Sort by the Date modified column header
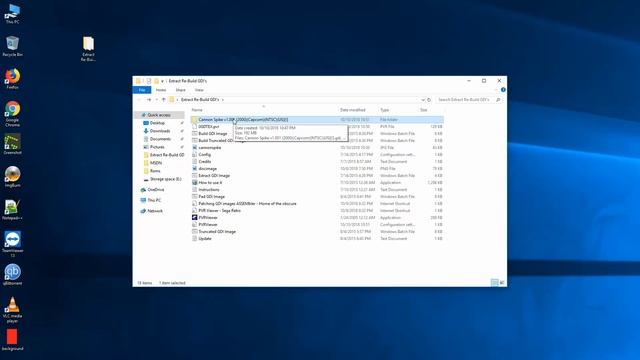640x360 pixels. pos(353,110)
